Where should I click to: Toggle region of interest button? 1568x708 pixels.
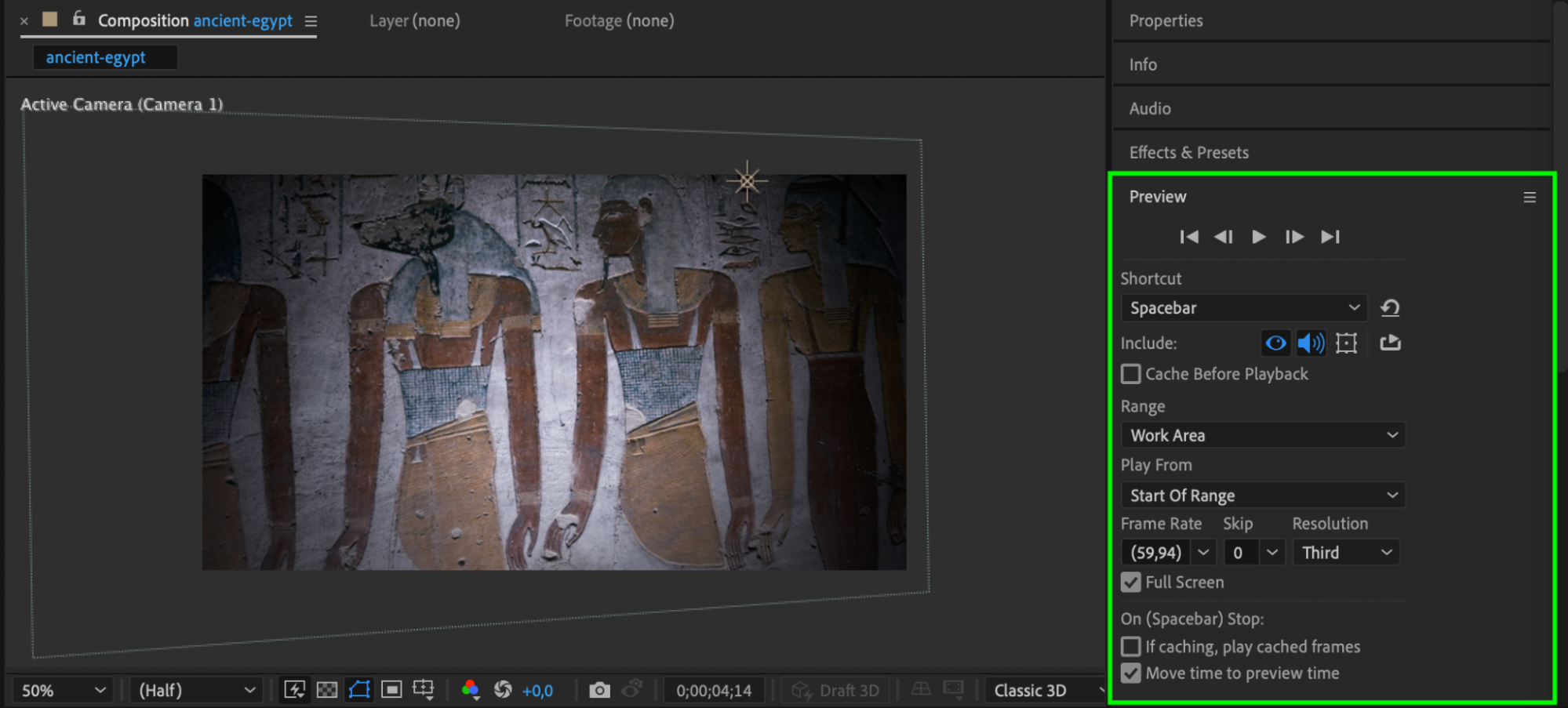pos(391,690)
